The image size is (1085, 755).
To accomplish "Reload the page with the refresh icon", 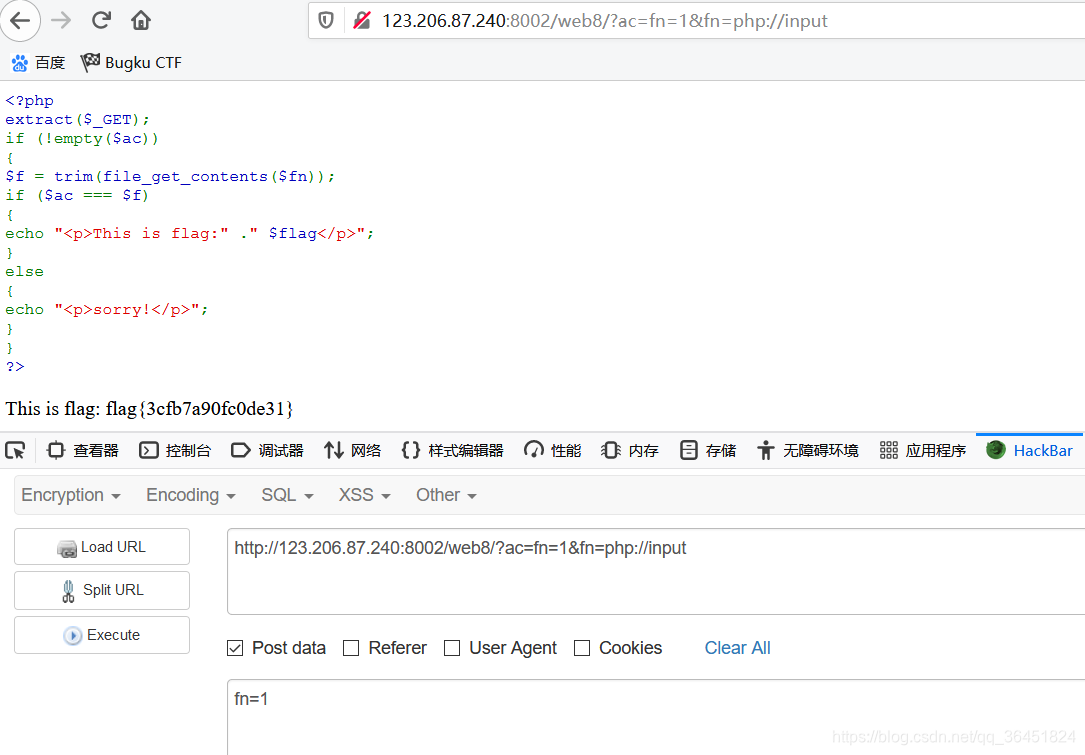I will pos(101,21).
